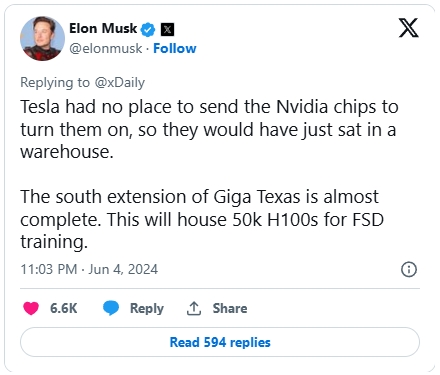Click the blue verified checkmark badge
This screenshot has height=375, width=440.
(148, 30)
